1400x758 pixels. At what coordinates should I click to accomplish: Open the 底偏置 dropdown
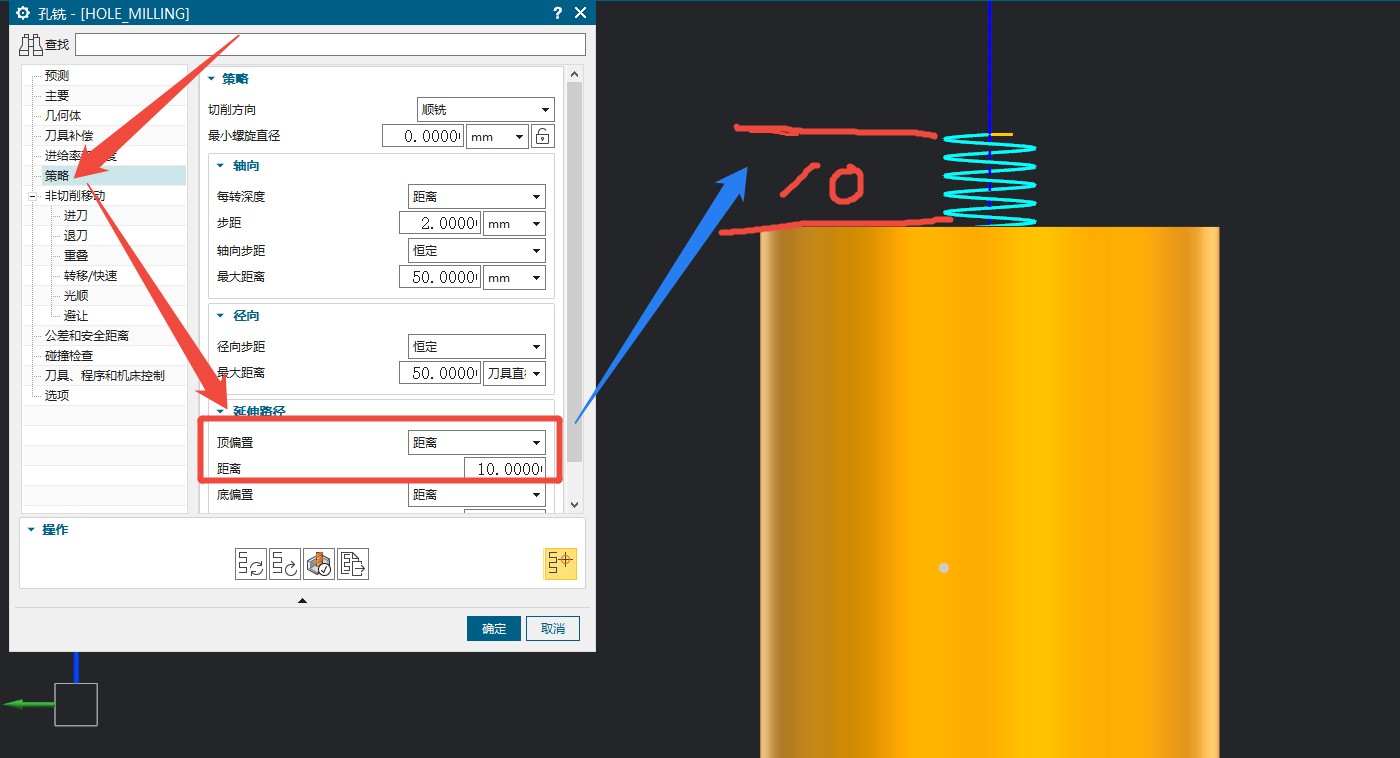pos(477,494)
